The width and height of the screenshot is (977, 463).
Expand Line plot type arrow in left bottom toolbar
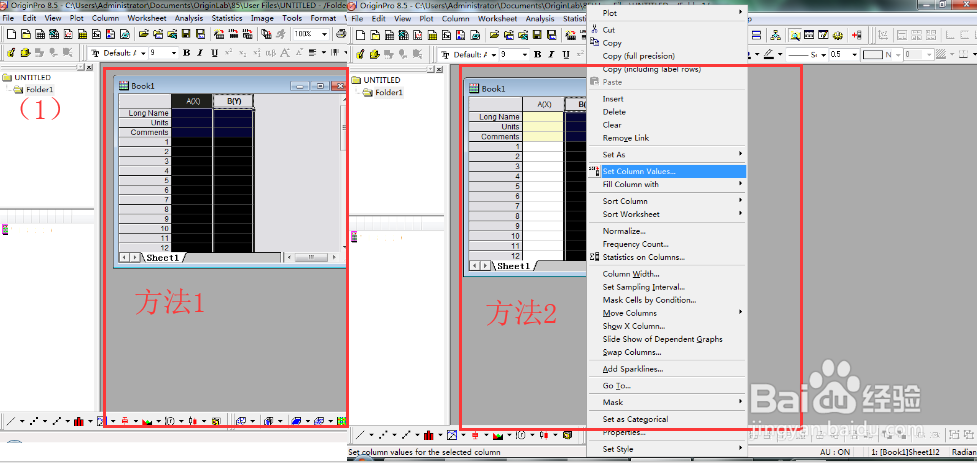tap(22, 421)
